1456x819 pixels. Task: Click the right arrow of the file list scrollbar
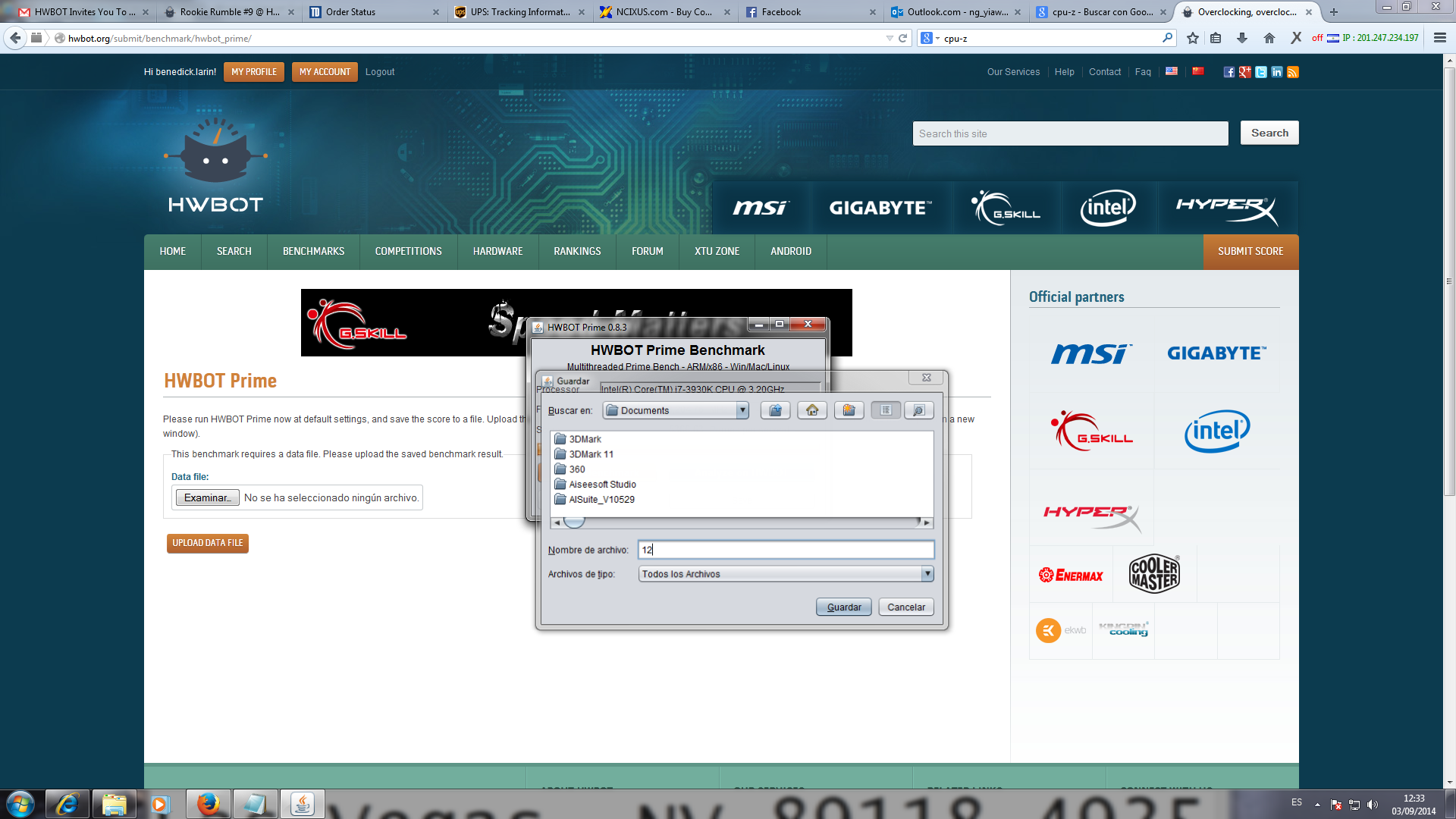927,522
